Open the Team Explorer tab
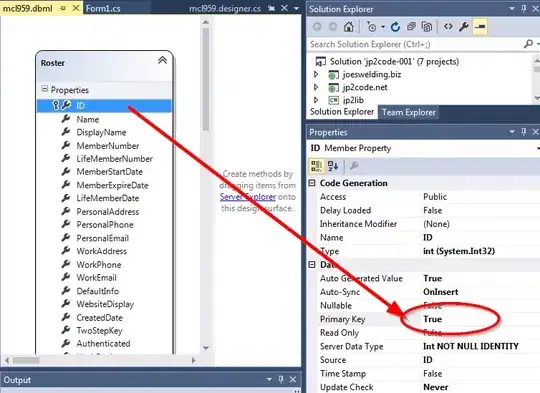 (409, 112)
